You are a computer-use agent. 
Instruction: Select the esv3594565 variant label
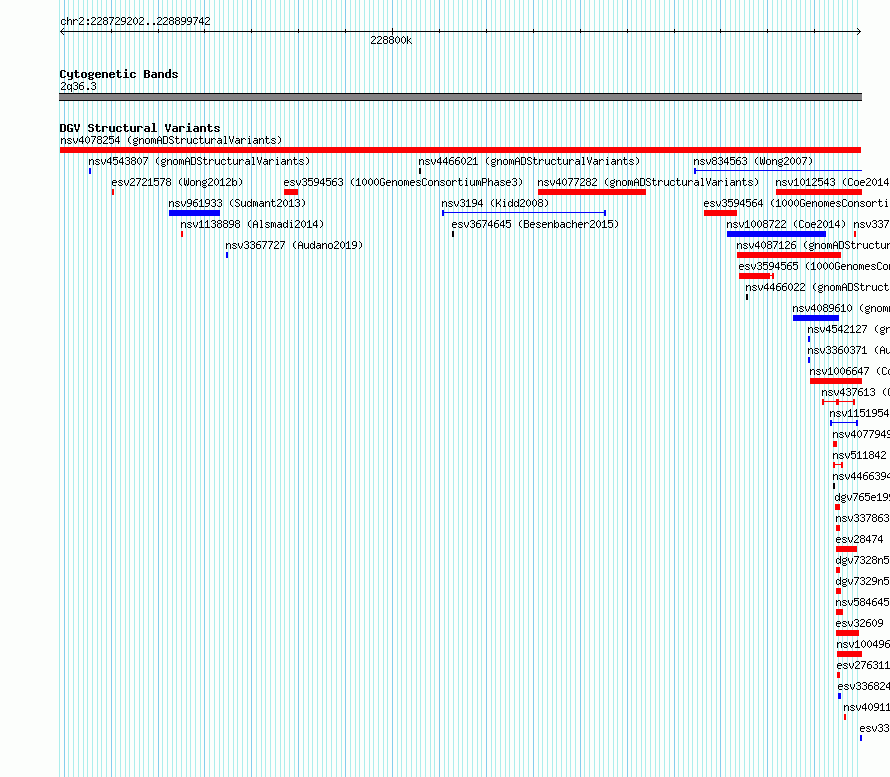[x=814, y=266]
